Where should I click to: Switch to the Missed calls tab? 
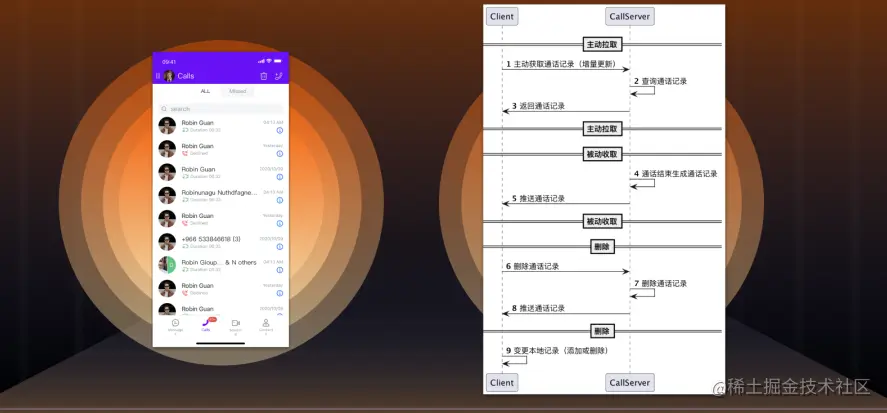pyautogui.click(x=238, y=91)
